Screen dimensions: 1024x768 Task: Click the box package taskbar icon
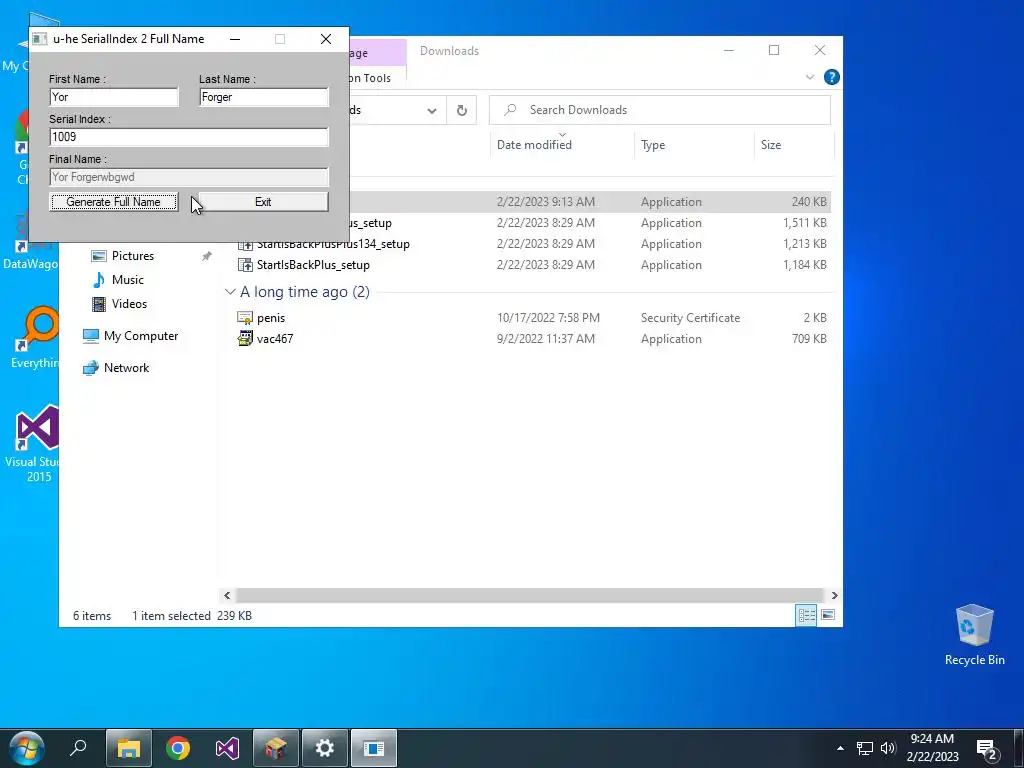[x=276, y=748]
